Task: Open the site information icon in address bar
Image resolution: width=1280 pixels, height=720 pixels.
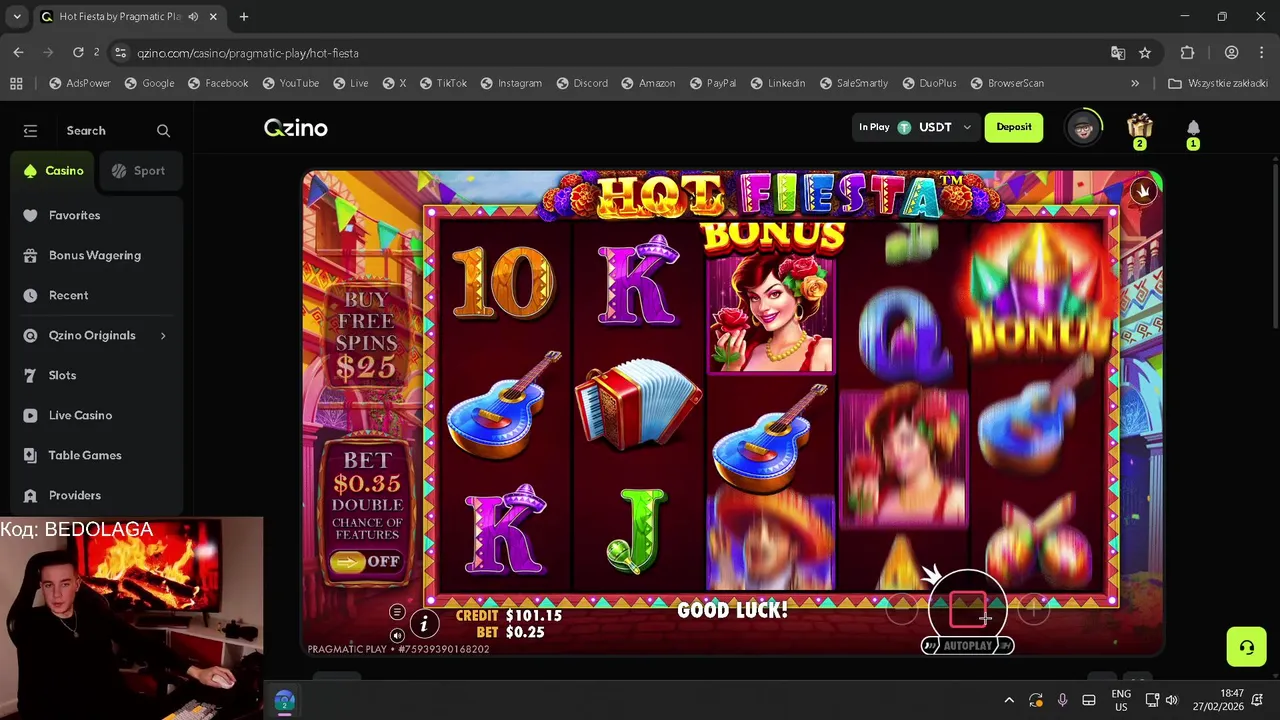Action: point(121,53)
